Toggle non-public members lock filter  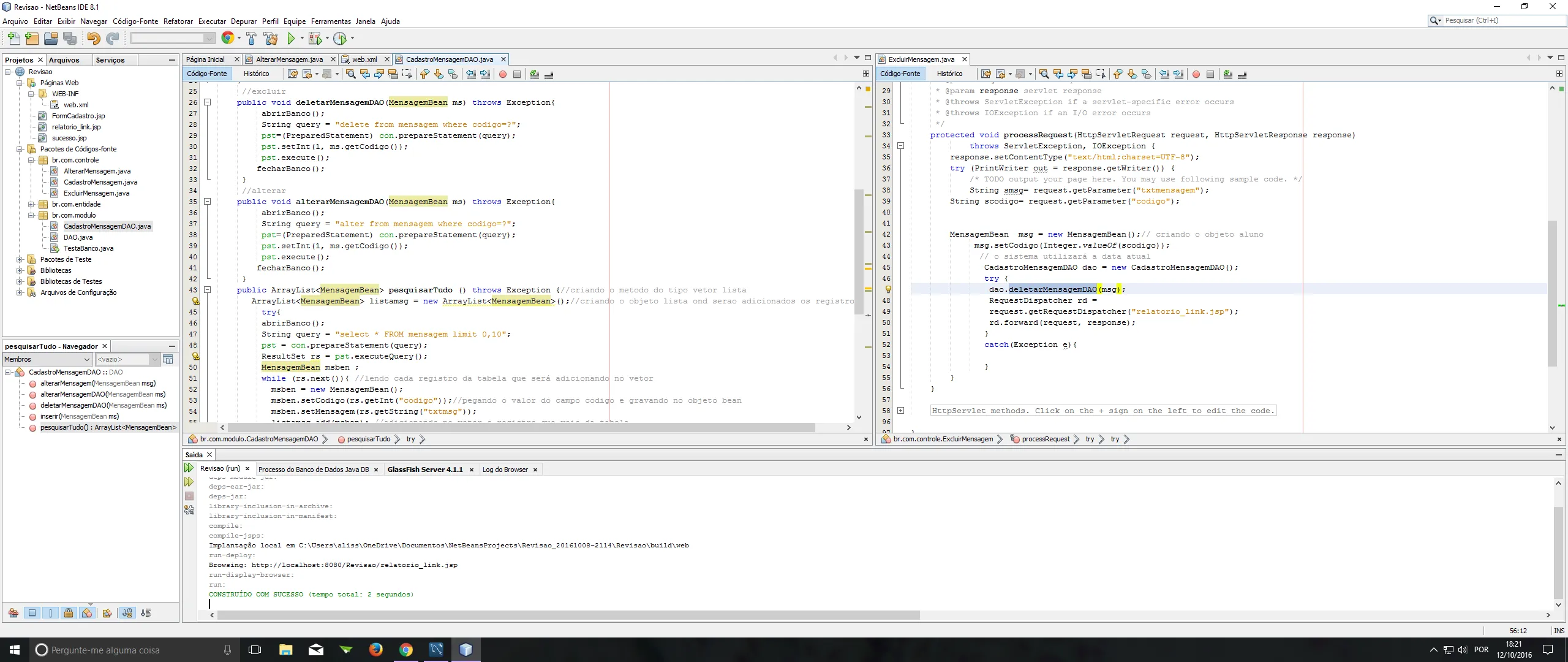pos(69,613)
